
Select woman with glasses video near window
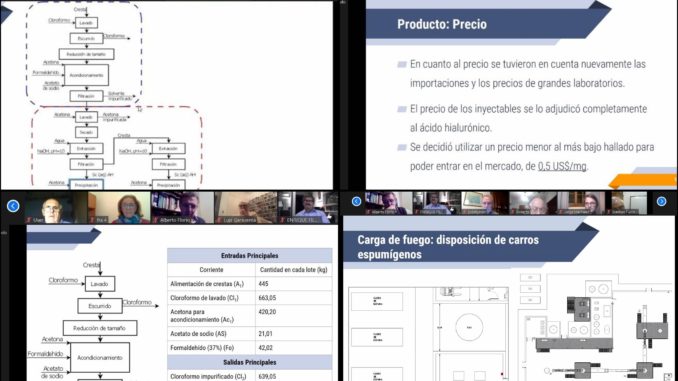(x=582, y=204)
